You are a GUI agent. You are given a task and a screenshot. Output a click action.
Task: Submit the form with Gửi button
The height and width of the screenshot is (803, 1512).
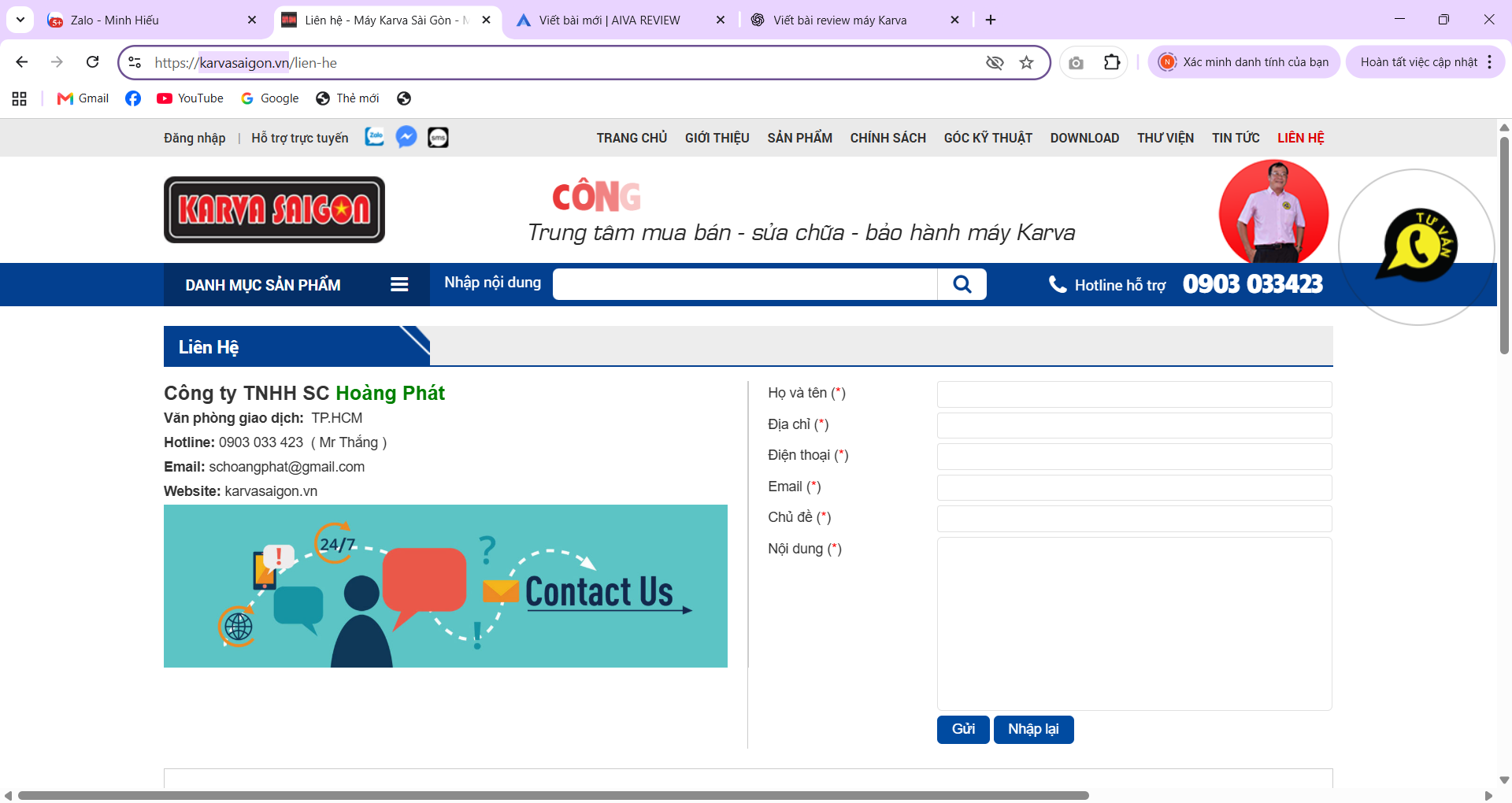(963, 729)
